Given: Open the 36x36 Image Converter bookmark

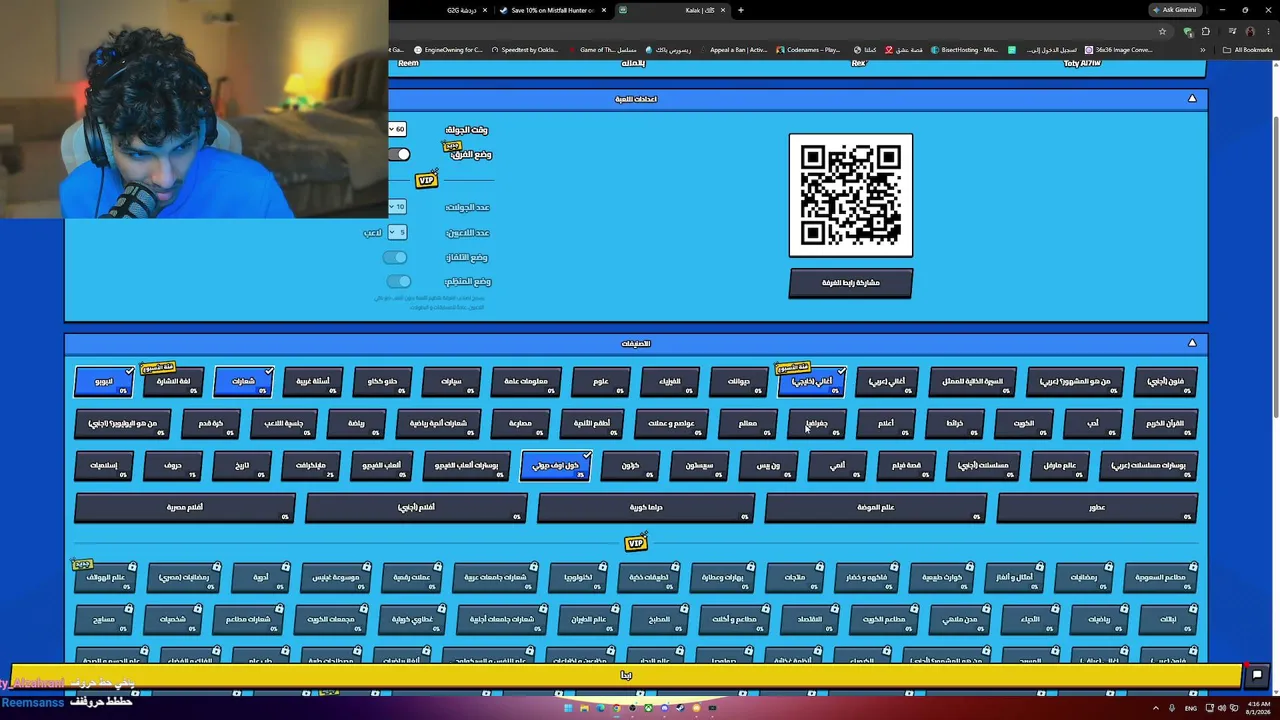Looking at the screenshot, I should click(1119, 50).
